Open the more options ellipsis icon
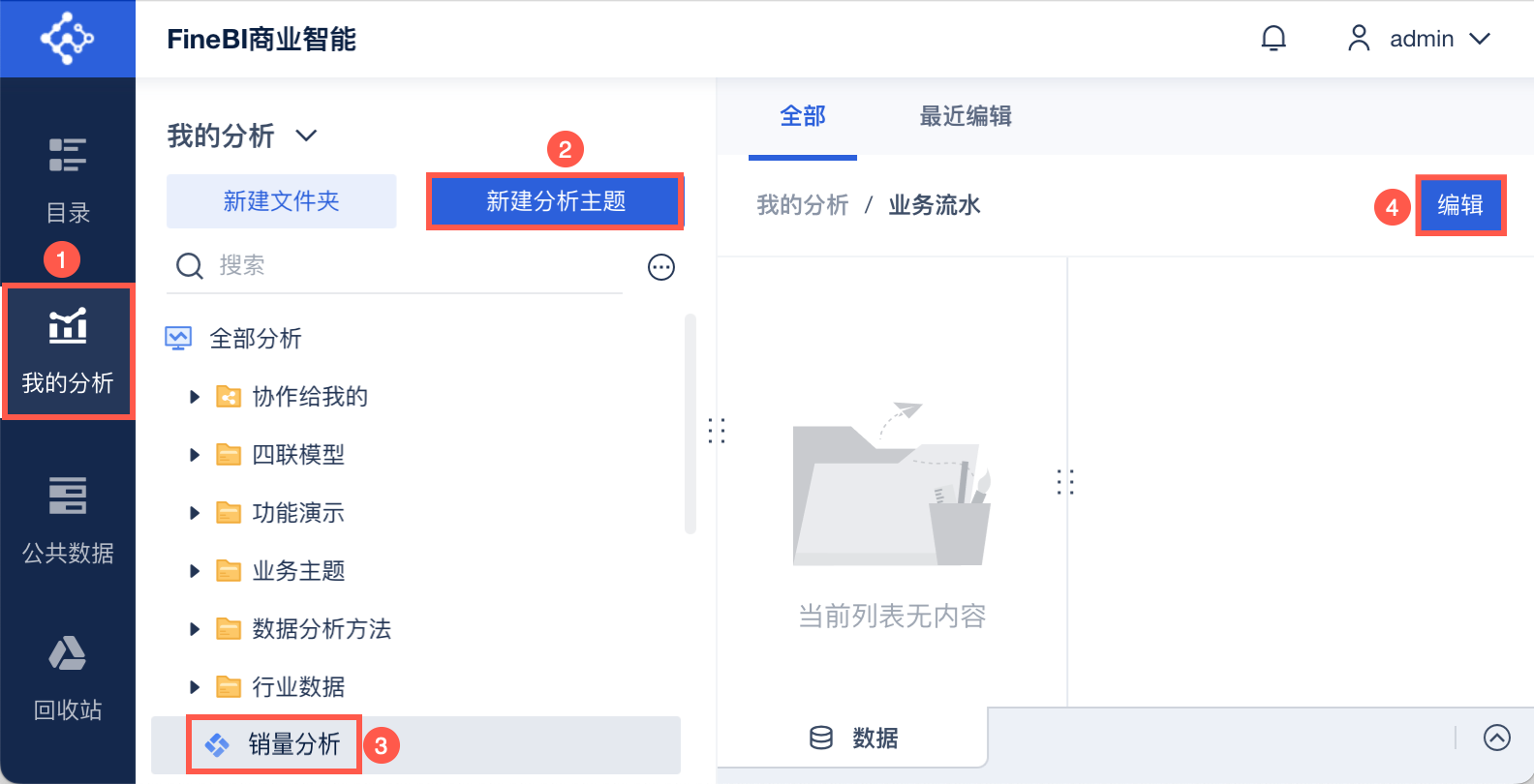The image size is (1534, 784). point(661,267)
